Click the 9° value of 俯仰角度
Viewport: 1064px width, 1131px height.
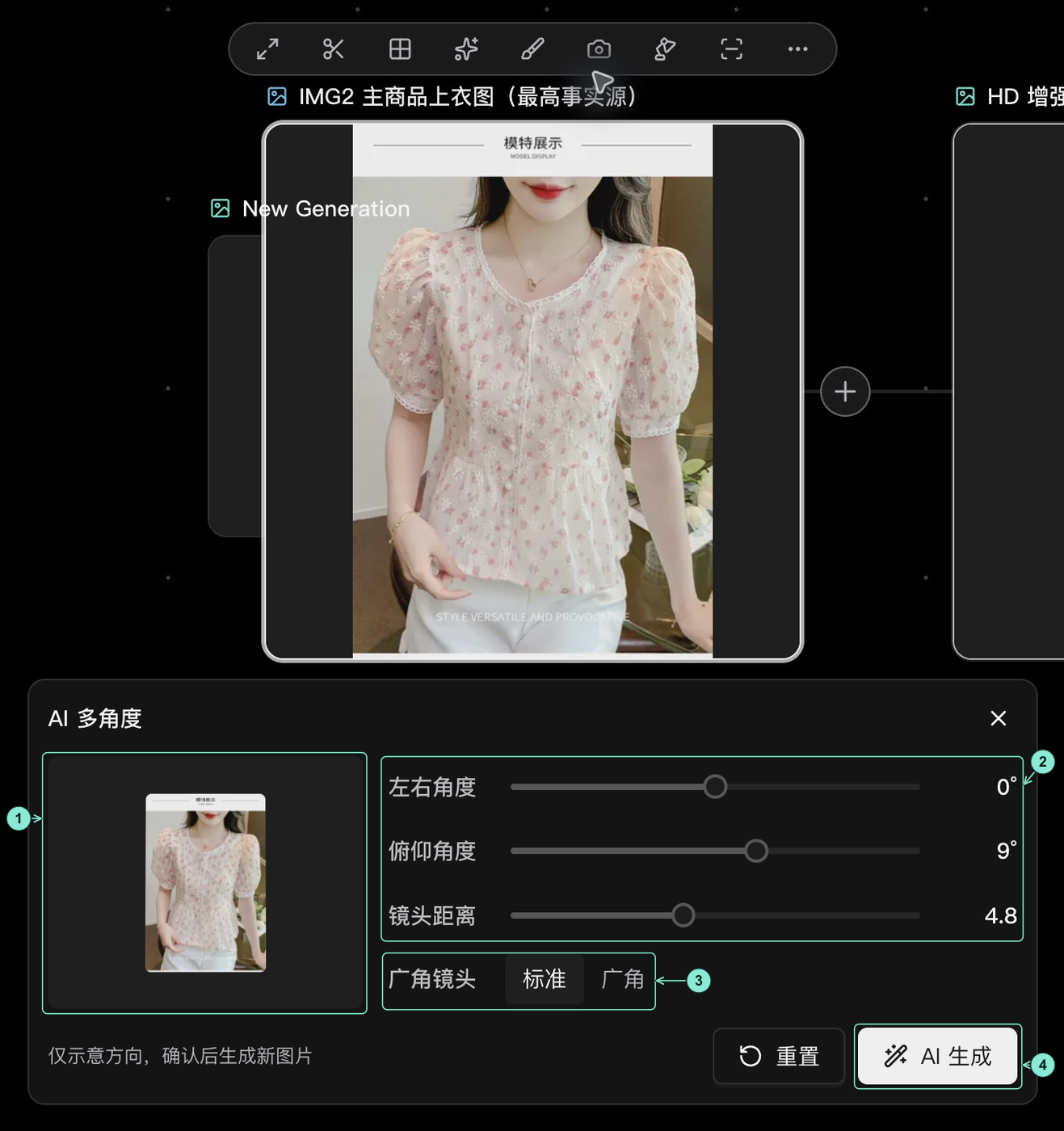[1007, 851]
